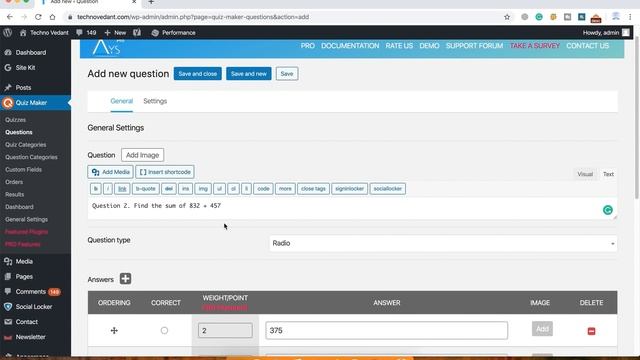Image resolution: width=640 pixels, height=360 pixels.
Task: Click the img quicktag button
Action: (x=203, y=189)
